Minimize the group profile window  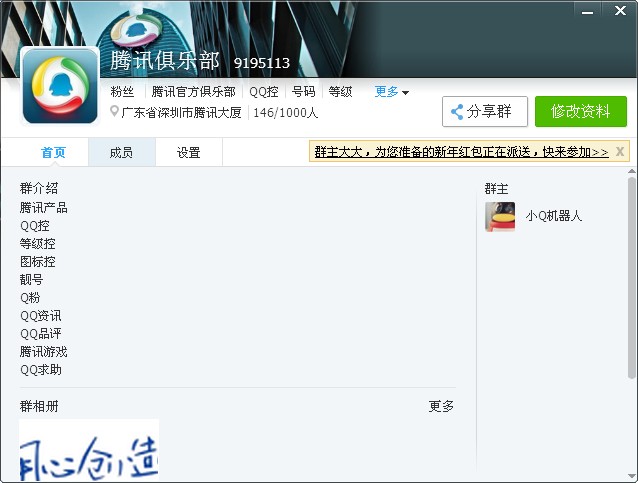[587, 12]
